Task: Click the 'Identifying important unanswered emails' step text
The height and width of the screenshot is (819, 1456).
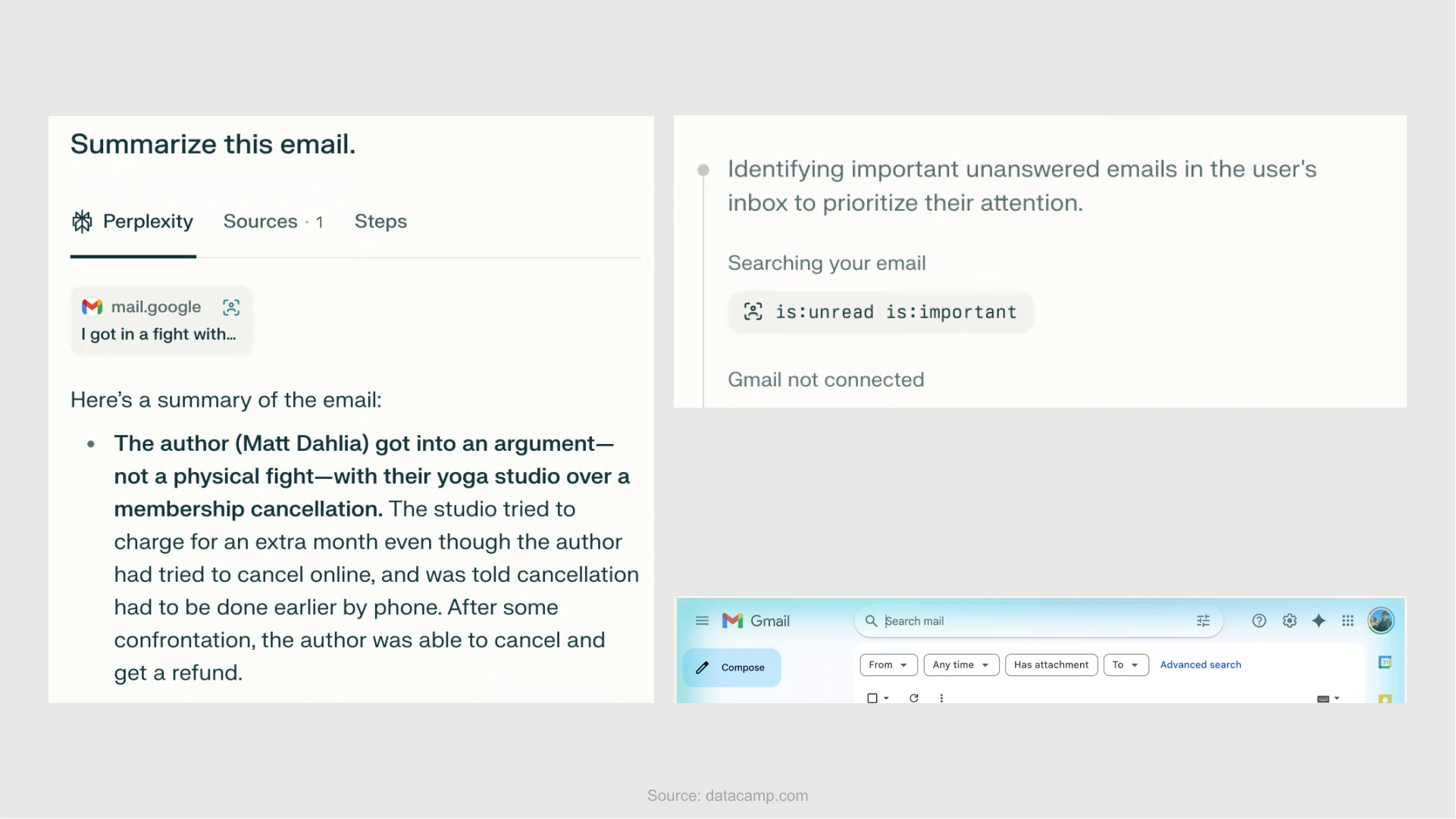Action: click(1022, 186)
